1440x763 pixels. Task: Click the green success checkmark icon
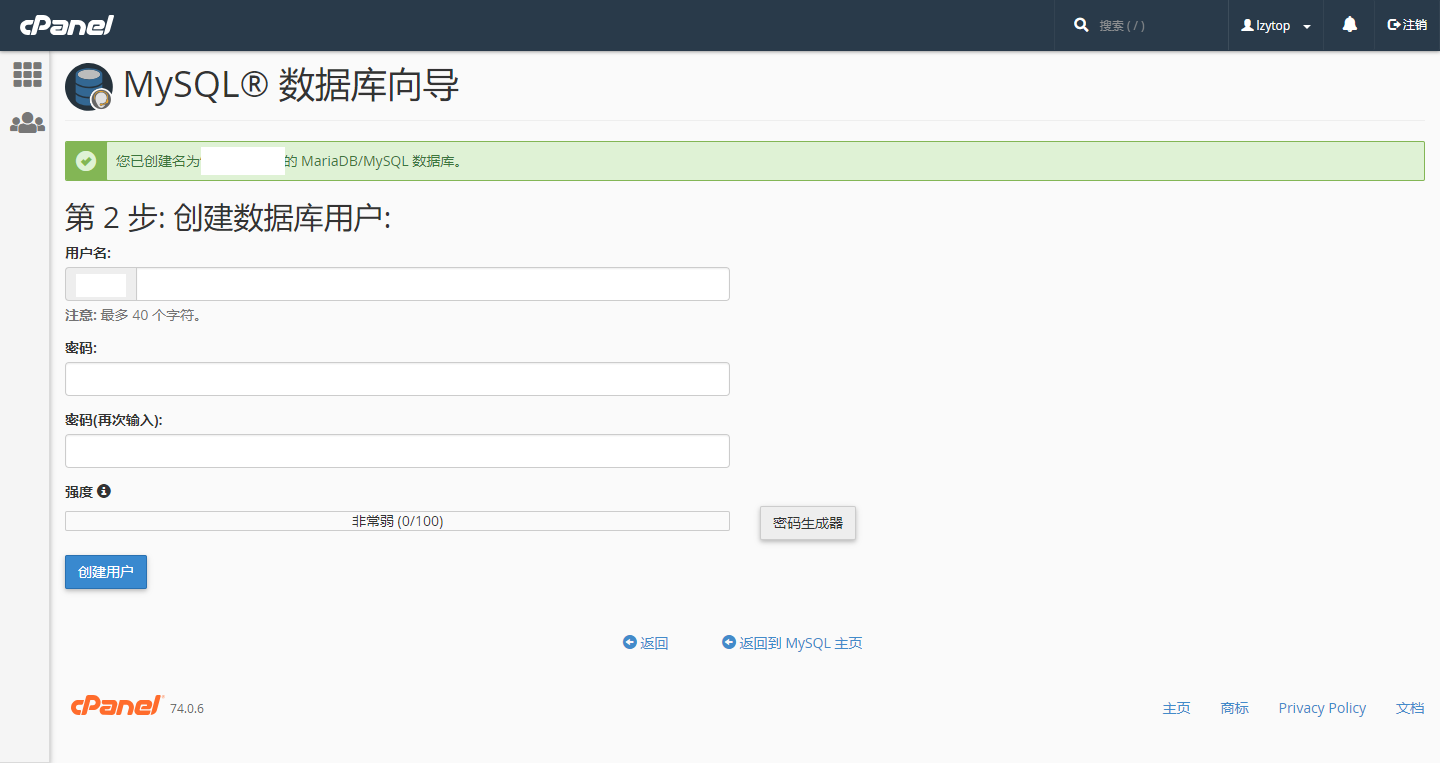click(x=86, y=161)
